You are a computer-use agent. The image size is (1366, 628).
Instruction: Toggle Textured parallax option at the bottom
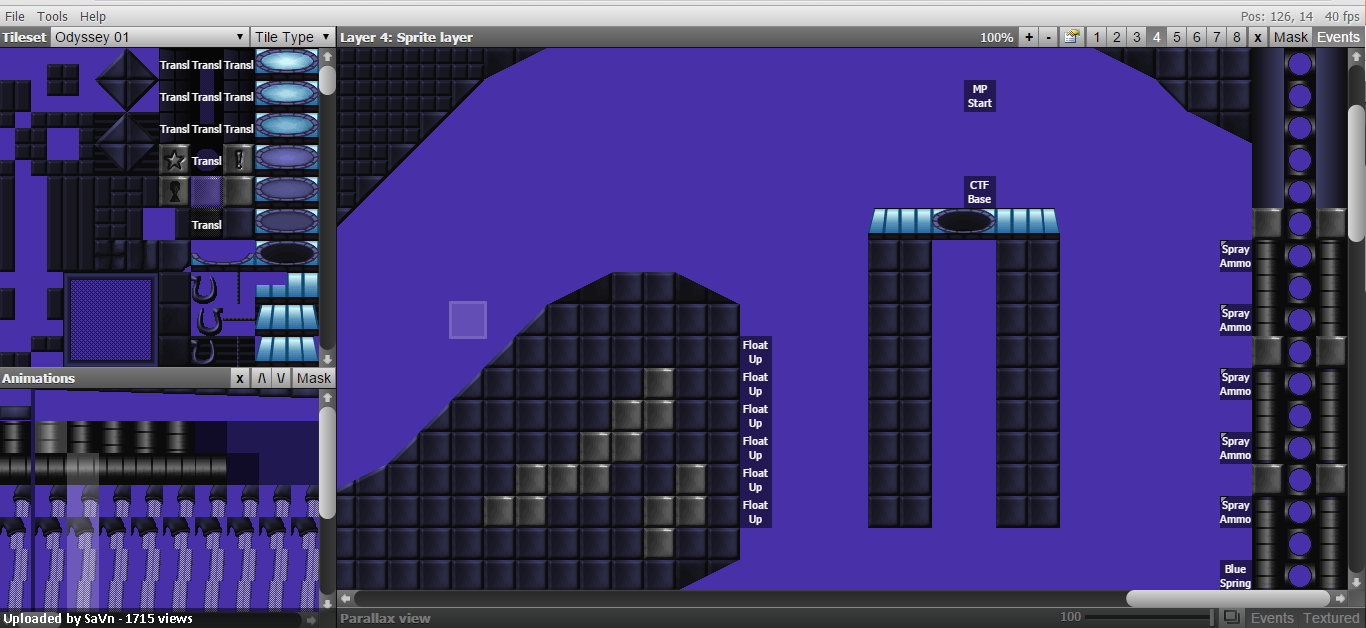click(x=1331, y=618)
